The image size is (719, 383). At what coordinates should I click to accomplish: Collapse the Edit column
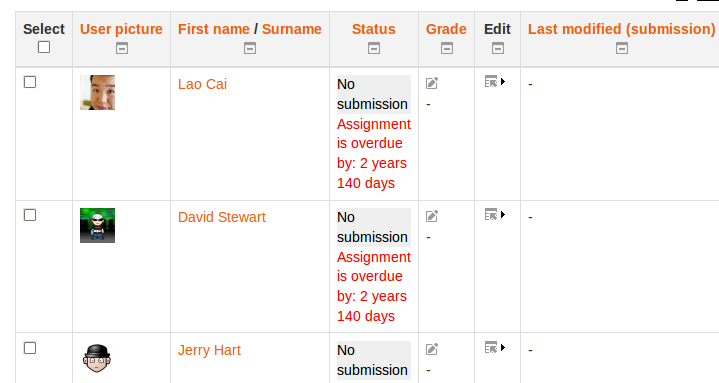[x=498, y=48]
